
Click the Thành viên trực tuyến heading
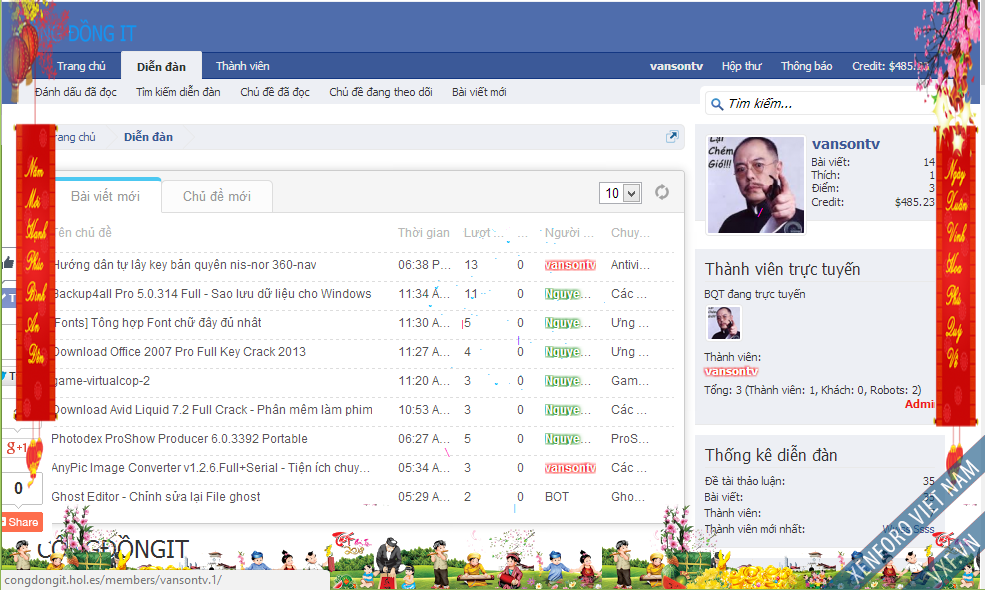click(782, 269)
